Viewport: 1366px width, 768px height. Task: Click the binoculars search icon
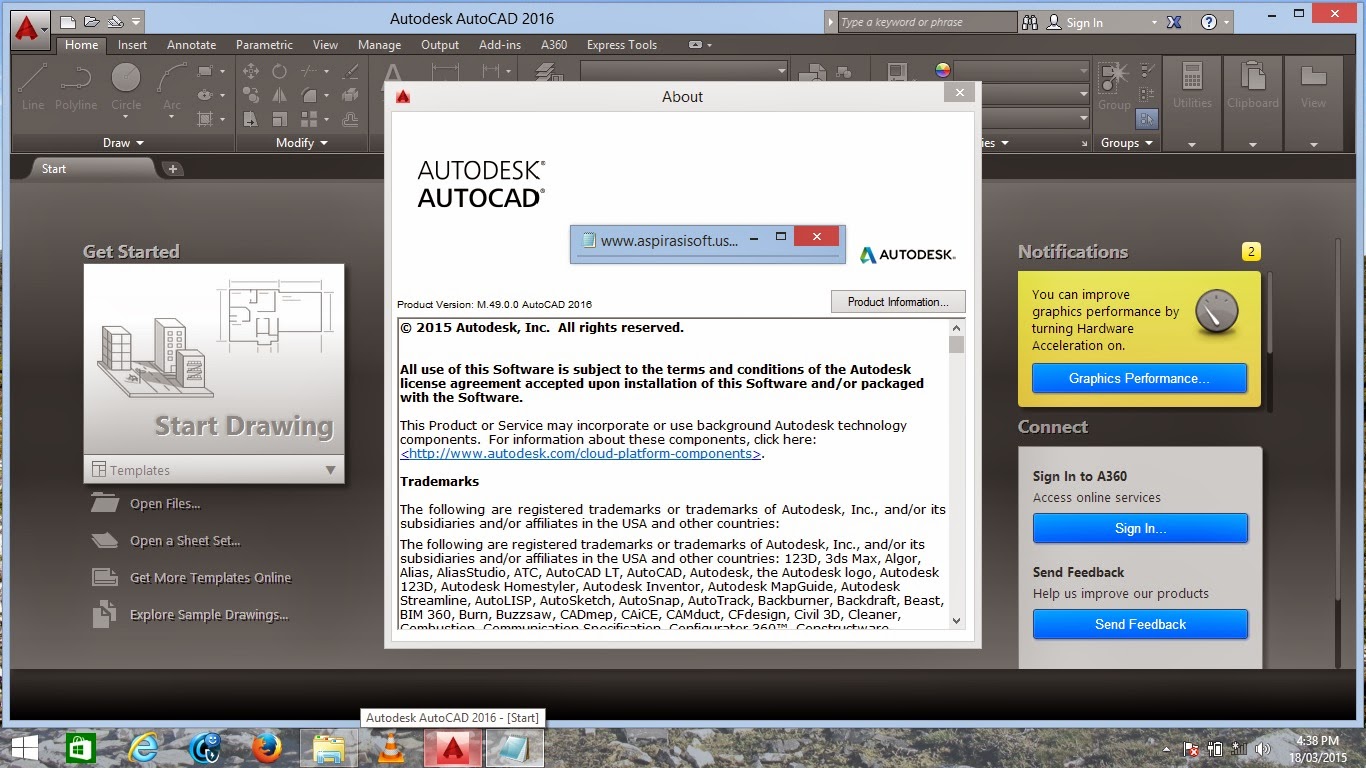1030,22
